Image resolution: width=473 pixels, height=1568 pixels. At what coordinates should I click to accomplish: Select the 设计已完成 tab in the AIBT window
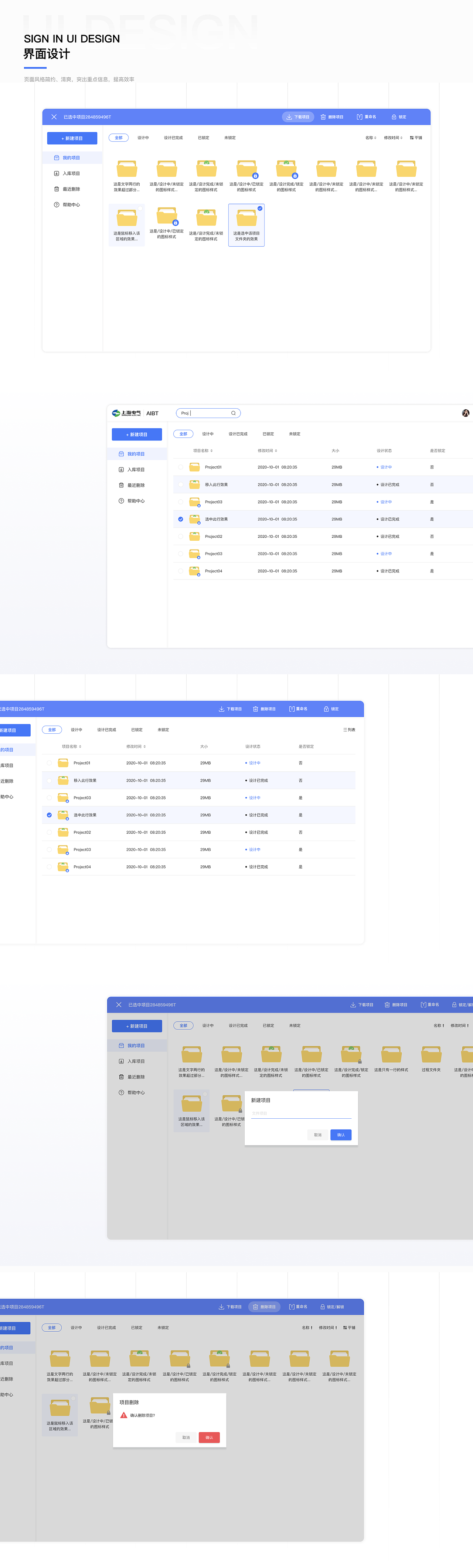[x=238, y=434]
